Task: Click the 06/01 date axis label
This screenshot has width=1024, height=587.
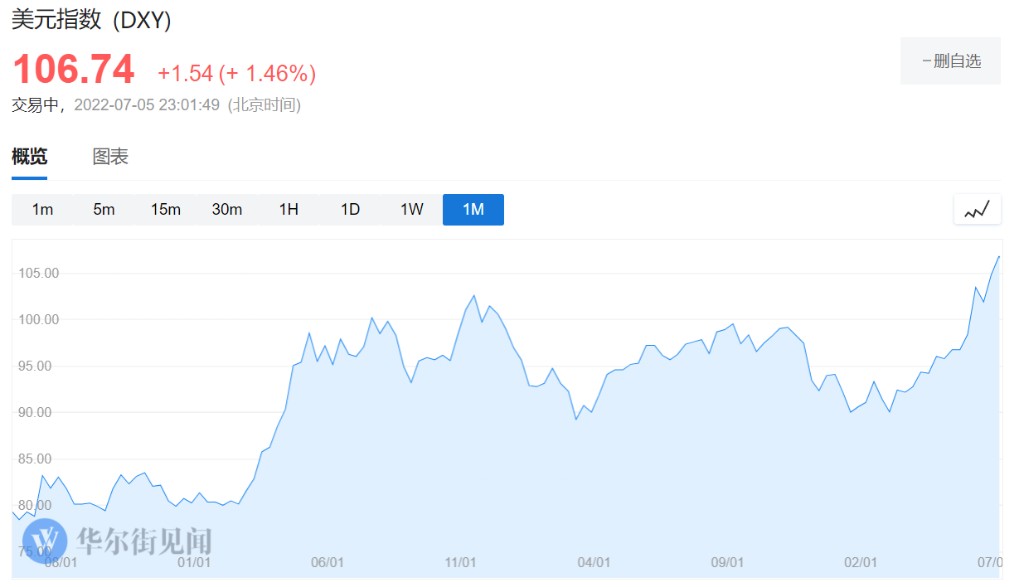Action: 328,562
